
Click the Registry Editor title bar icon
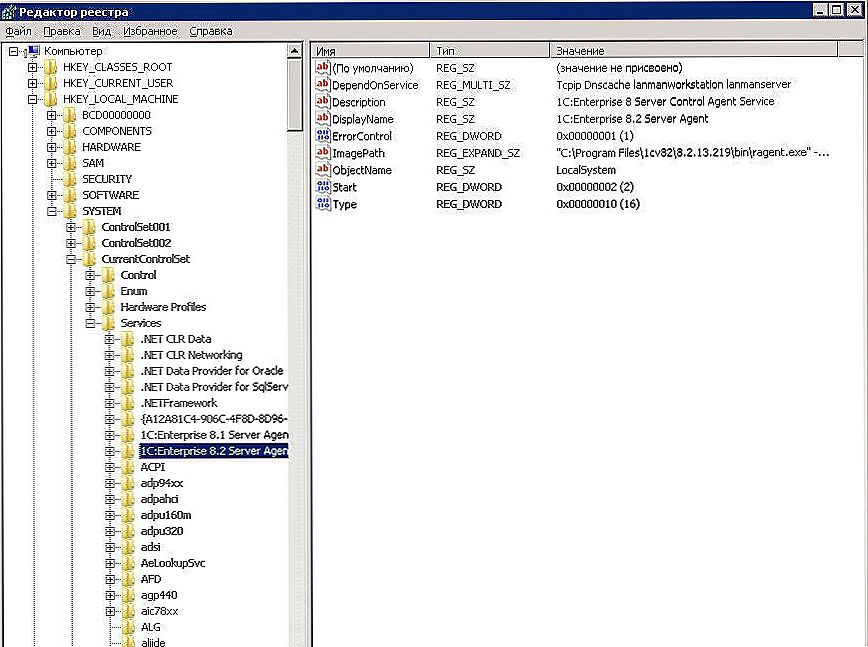pyautogui.click(x=9, y=12)
